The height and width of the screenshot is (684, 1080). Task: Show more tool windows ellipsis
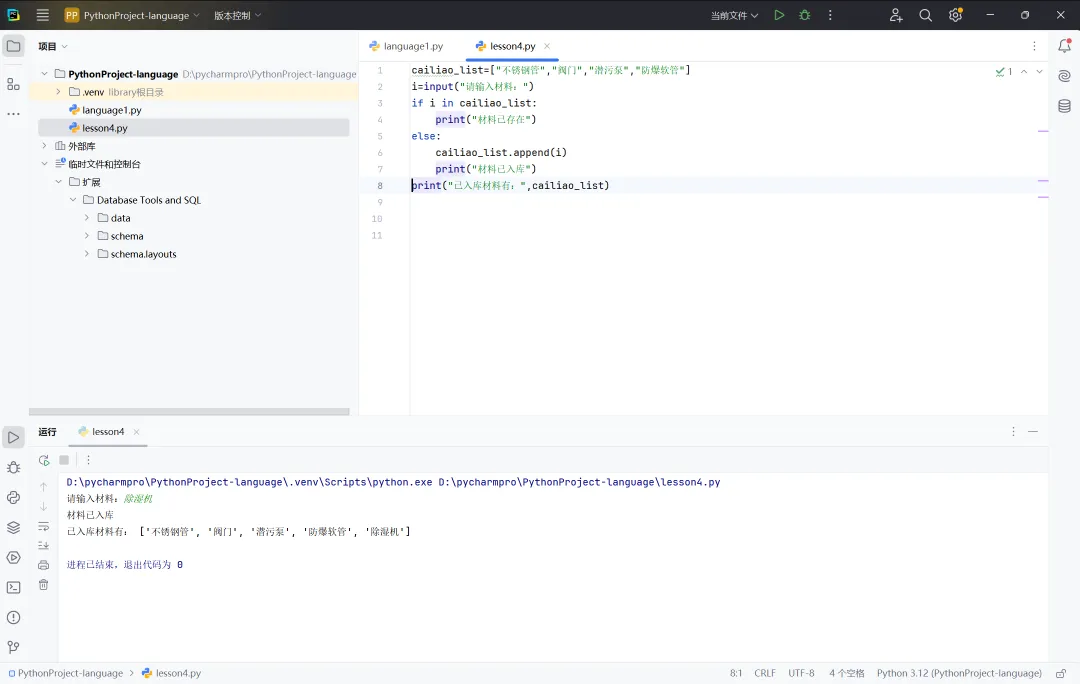point(13,114)
